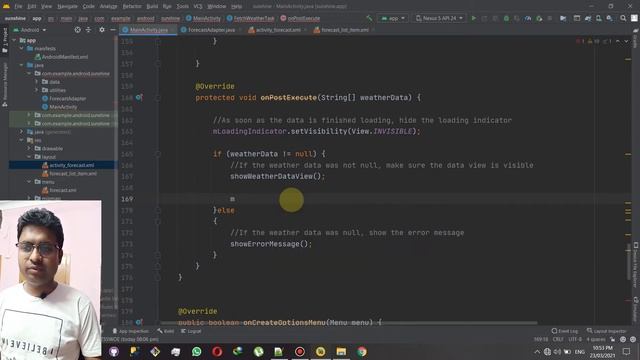Viewport: 640px width, 360px height.
Task: Open the Android project view dropdown
Action: point(30,30)
